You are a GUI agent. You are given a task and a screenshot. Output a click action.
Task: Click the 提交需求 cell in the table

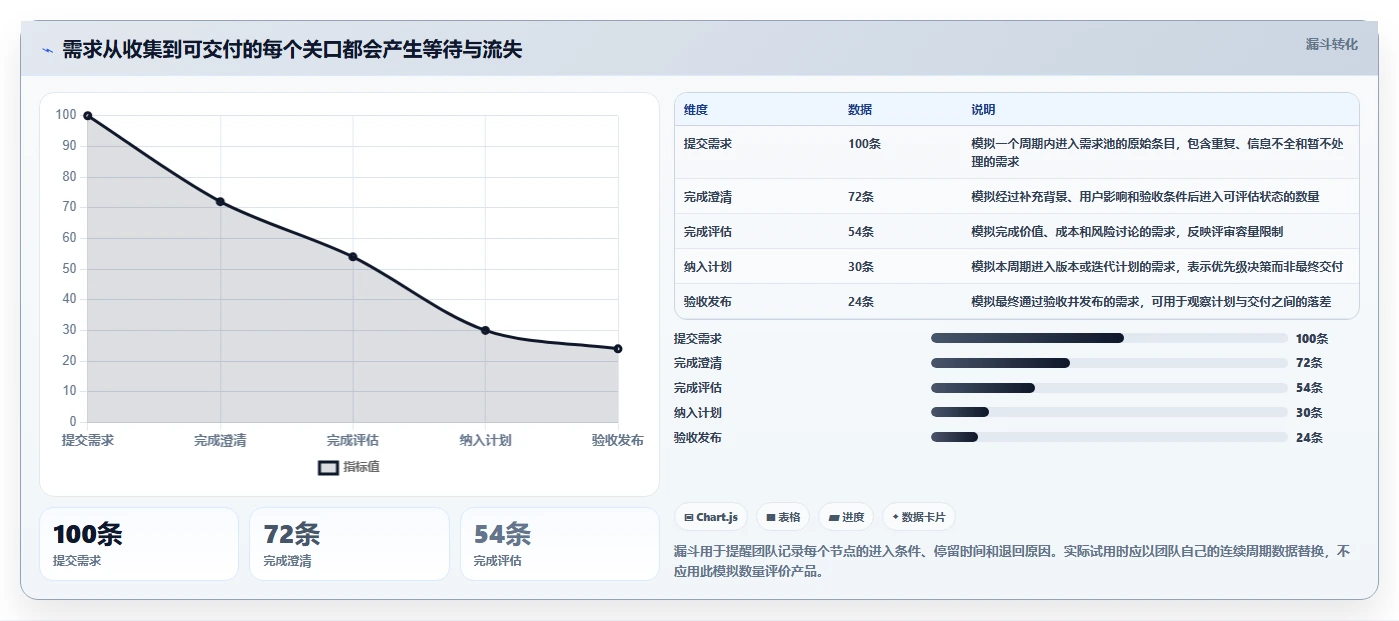click(x=708, y=144)
